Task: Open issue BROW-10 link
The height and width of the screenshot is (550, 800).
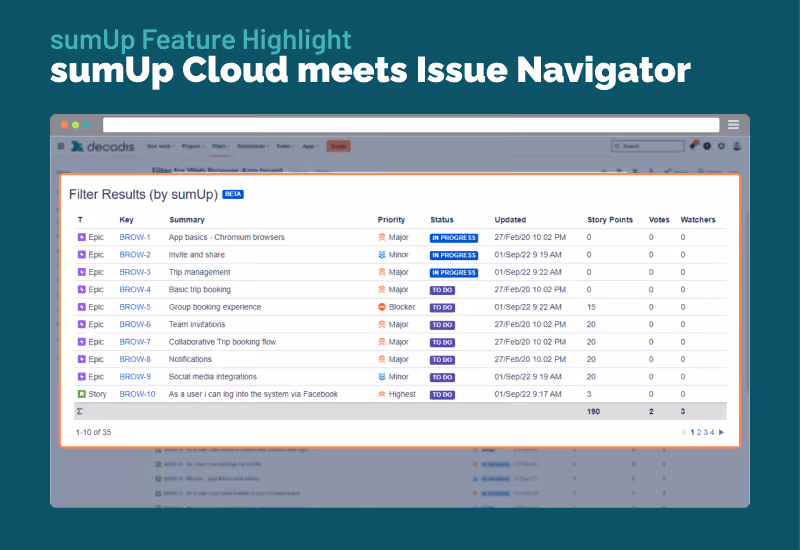Action: (x=137, y=394)
